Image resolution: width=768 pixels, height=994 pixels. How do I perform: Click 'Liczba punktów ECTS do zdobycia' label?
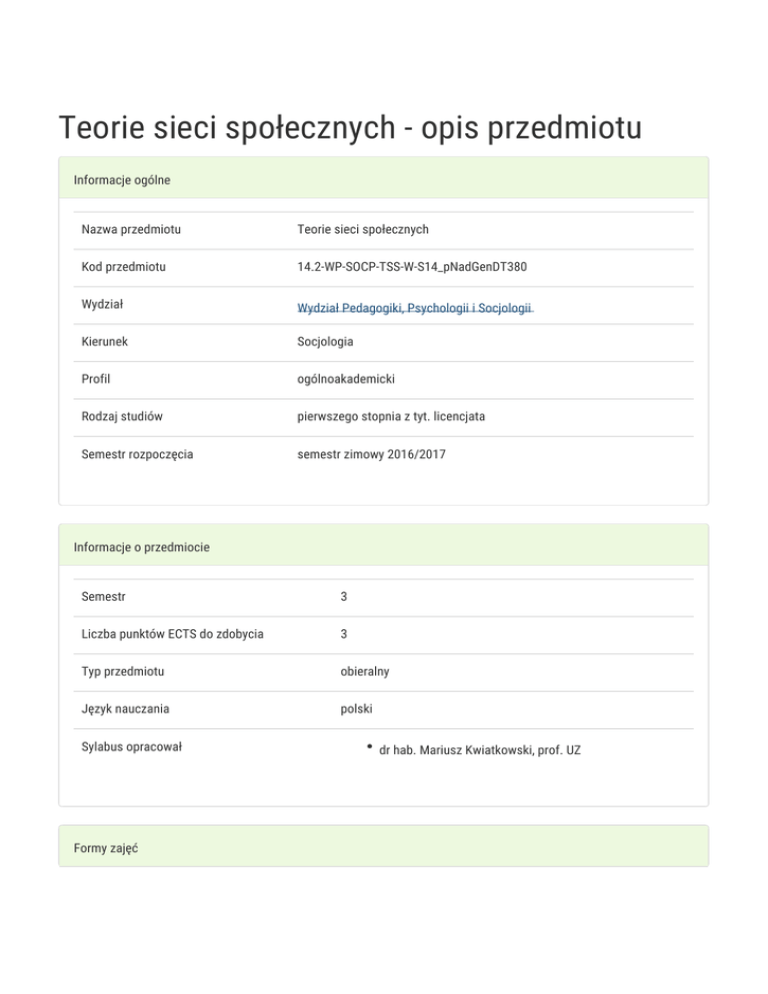pos(173,634)
